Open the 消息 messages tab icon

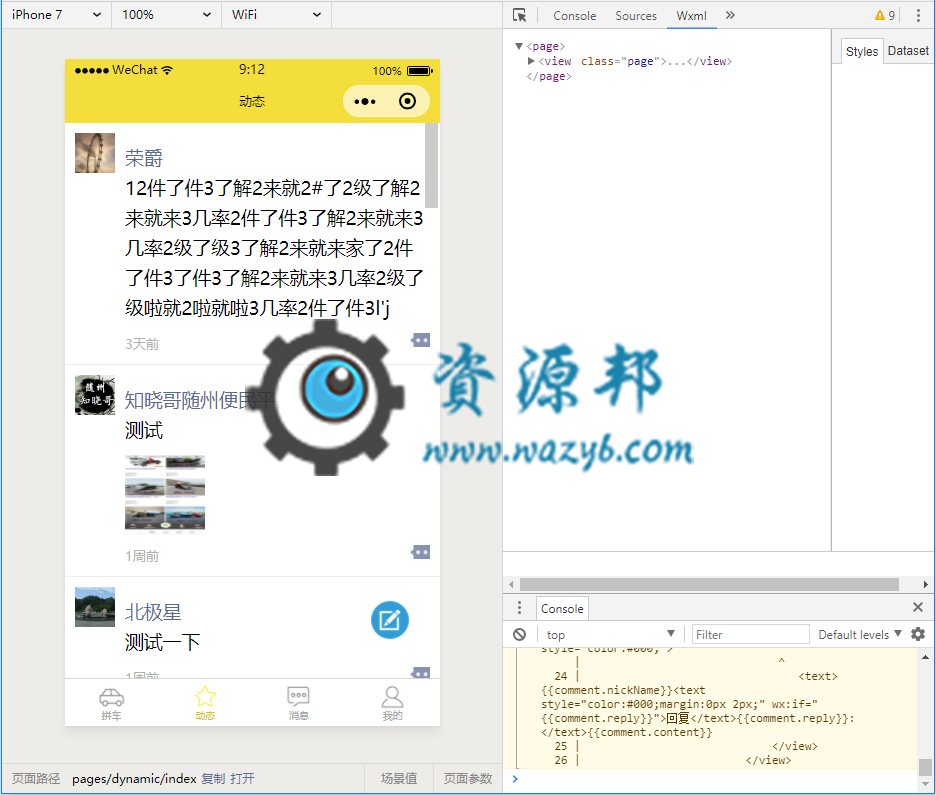(298, 696)
